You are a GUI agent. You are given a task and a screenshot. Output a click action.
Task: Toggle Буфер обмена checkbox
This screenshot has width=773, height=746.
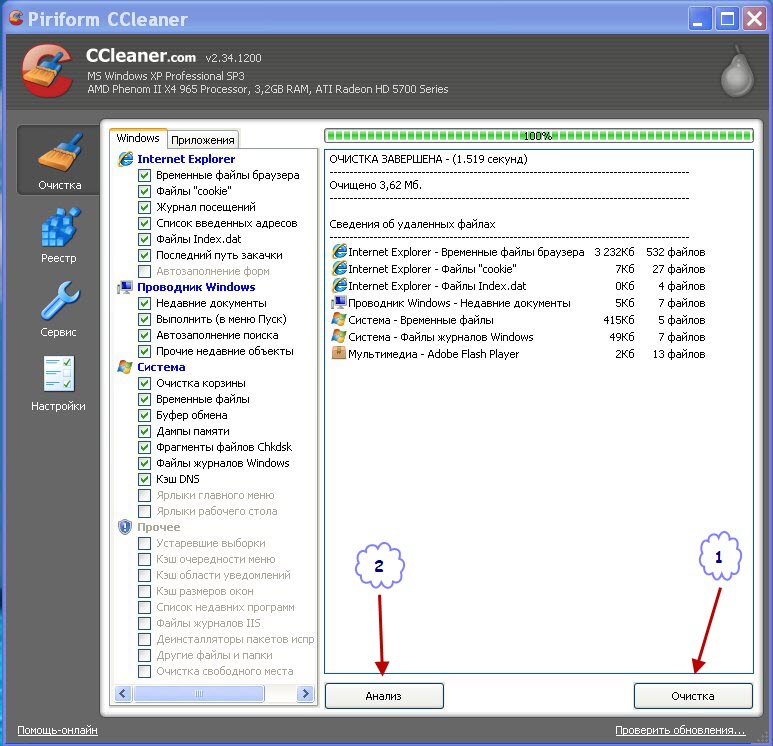tap(144, 415)
